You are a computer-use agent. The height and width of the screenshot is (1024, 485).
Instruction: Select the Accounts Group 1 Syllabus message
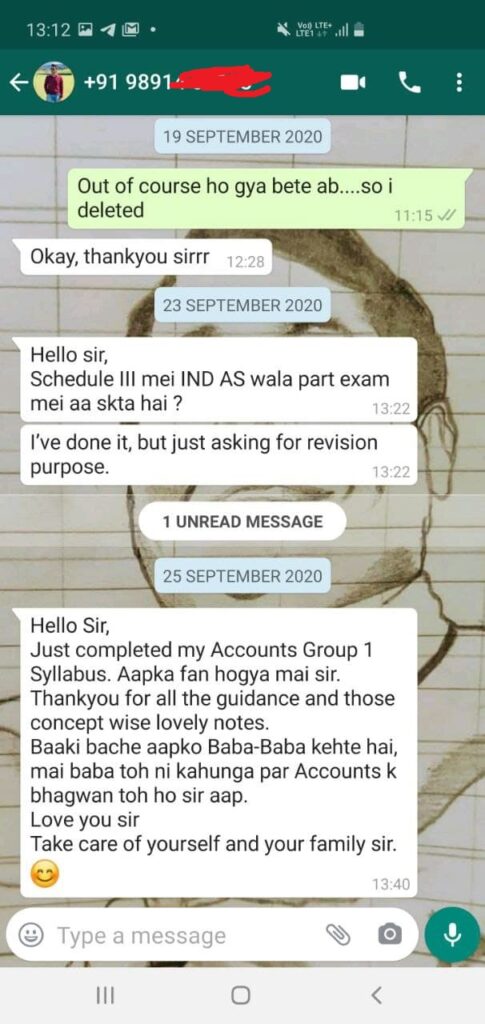point(219,752)
